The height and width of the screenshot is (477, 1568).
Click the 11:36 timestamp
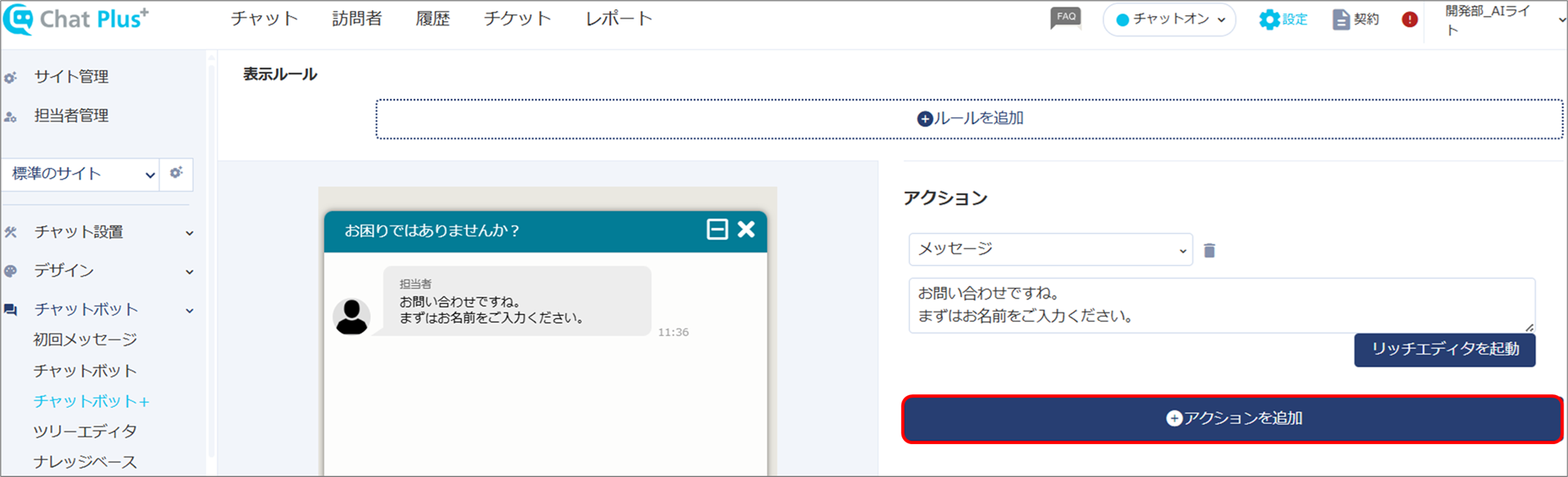[x=673, y=333]
